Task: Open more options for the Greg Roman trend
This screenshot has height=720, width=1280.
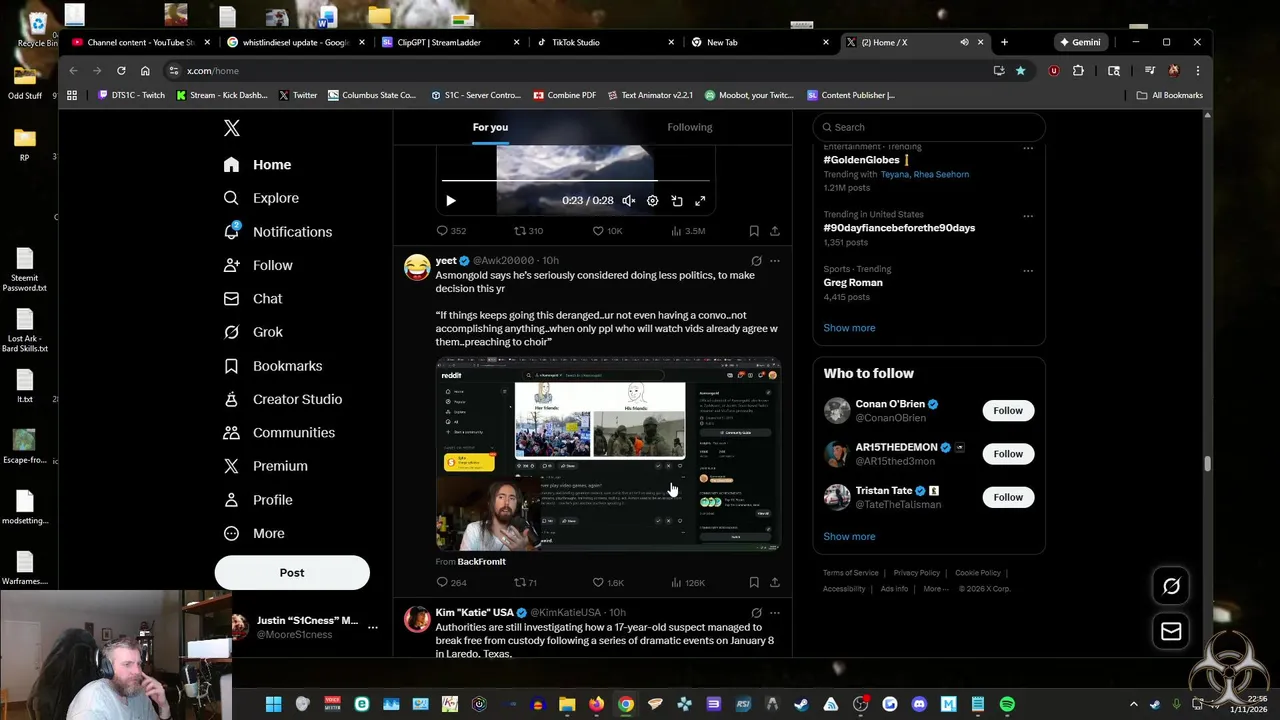Action: point(1027,269)
